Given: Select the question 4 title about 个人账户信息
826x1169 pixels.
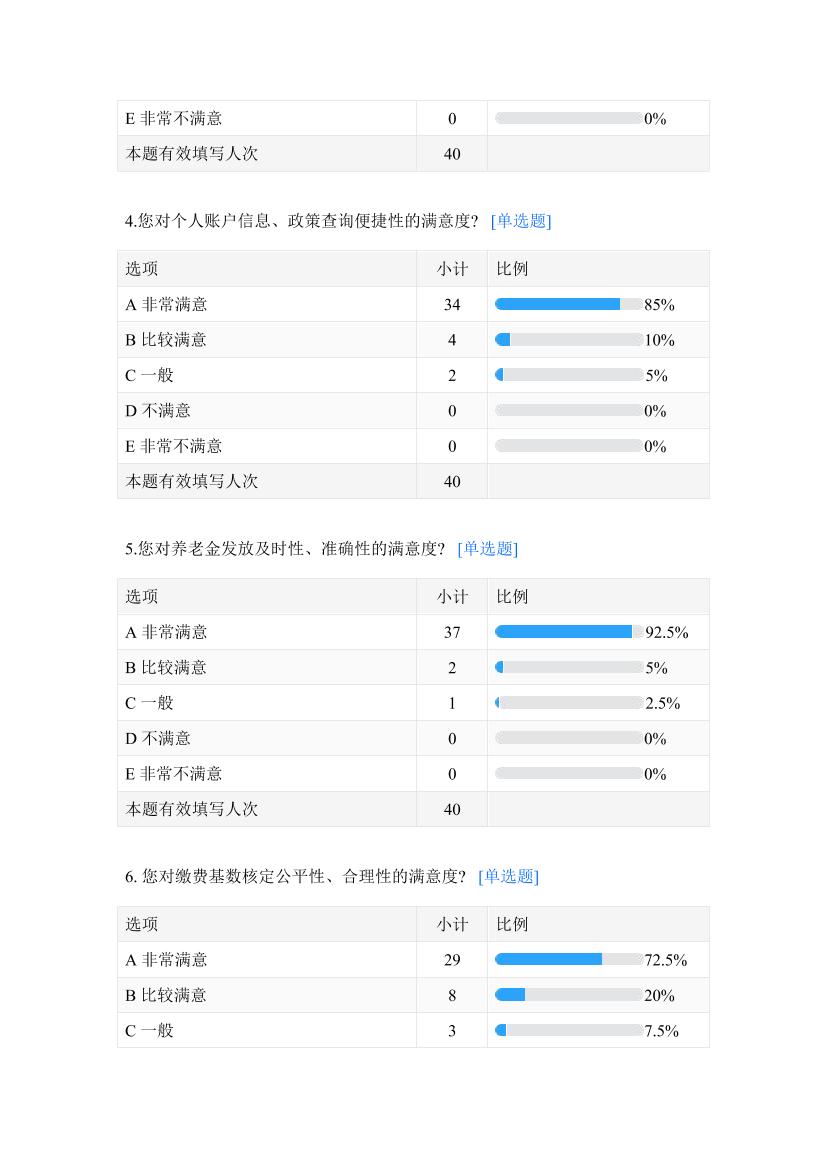Looking at the screenshot, I should [x=301, y=221].
